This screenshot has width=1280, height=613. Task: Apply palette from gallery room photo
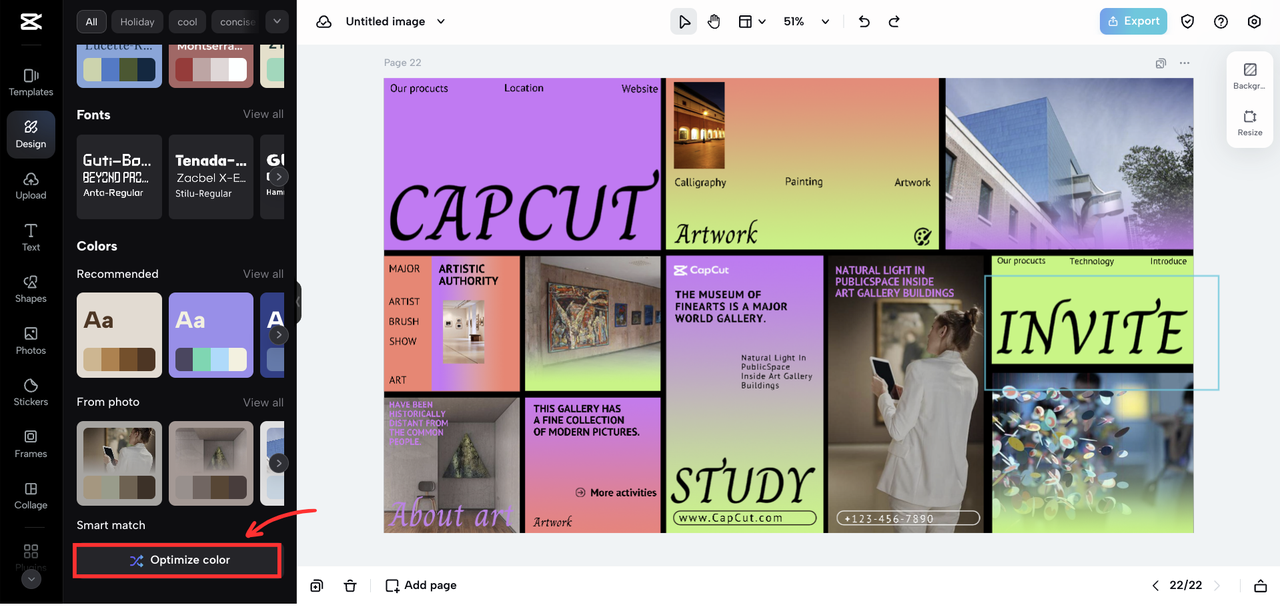tap(211, 463)
